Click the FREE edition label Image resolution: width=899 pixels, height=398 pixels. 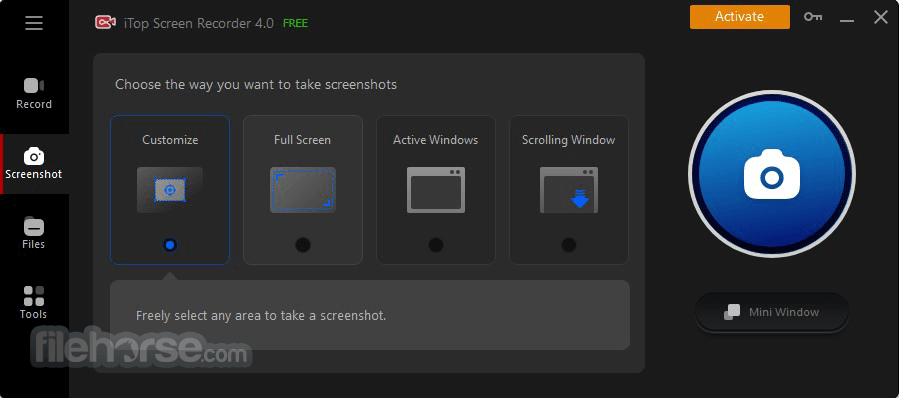tap(295, 24)
